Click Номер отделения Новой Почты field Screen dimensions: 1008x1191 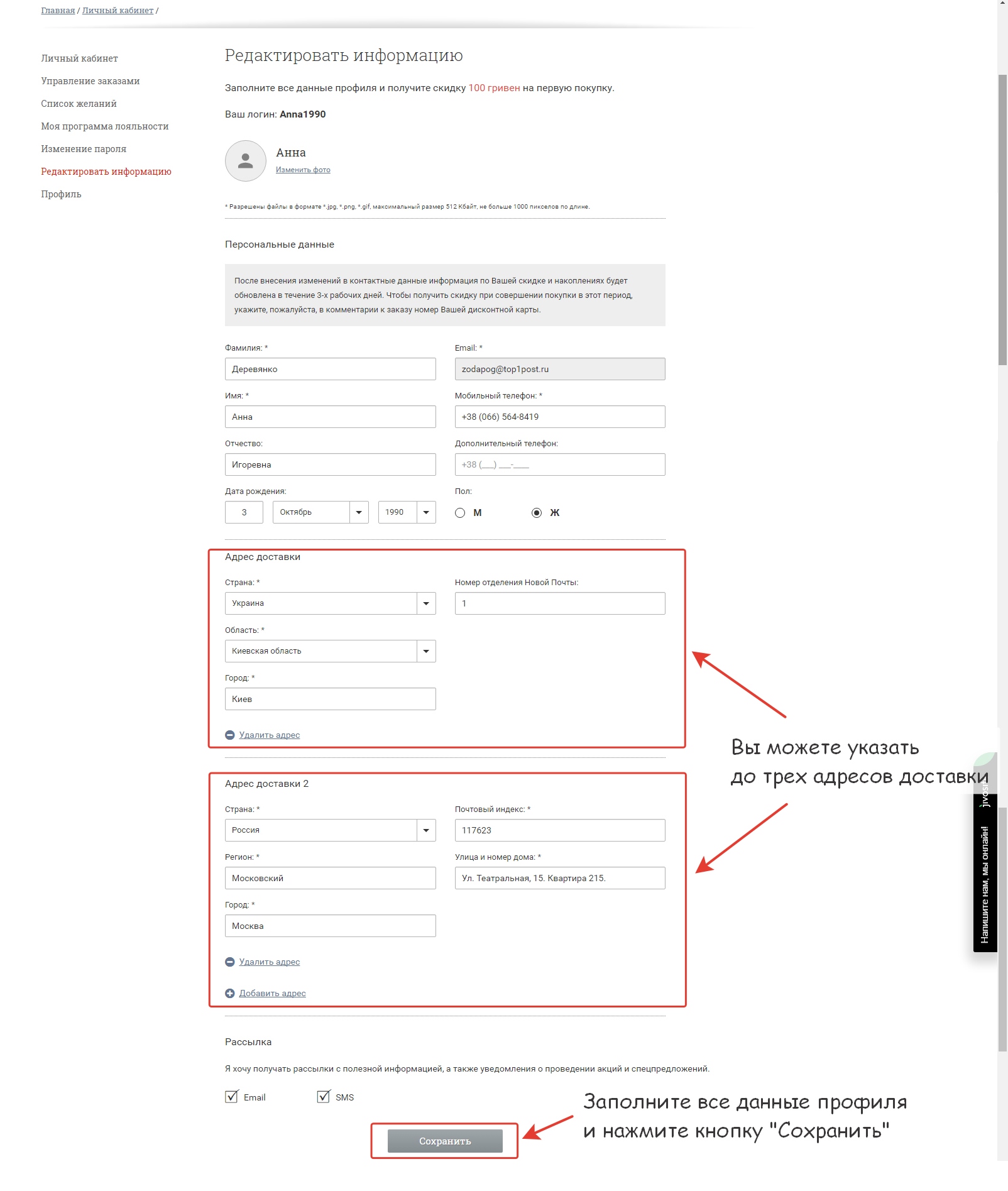tap(560, 603)
